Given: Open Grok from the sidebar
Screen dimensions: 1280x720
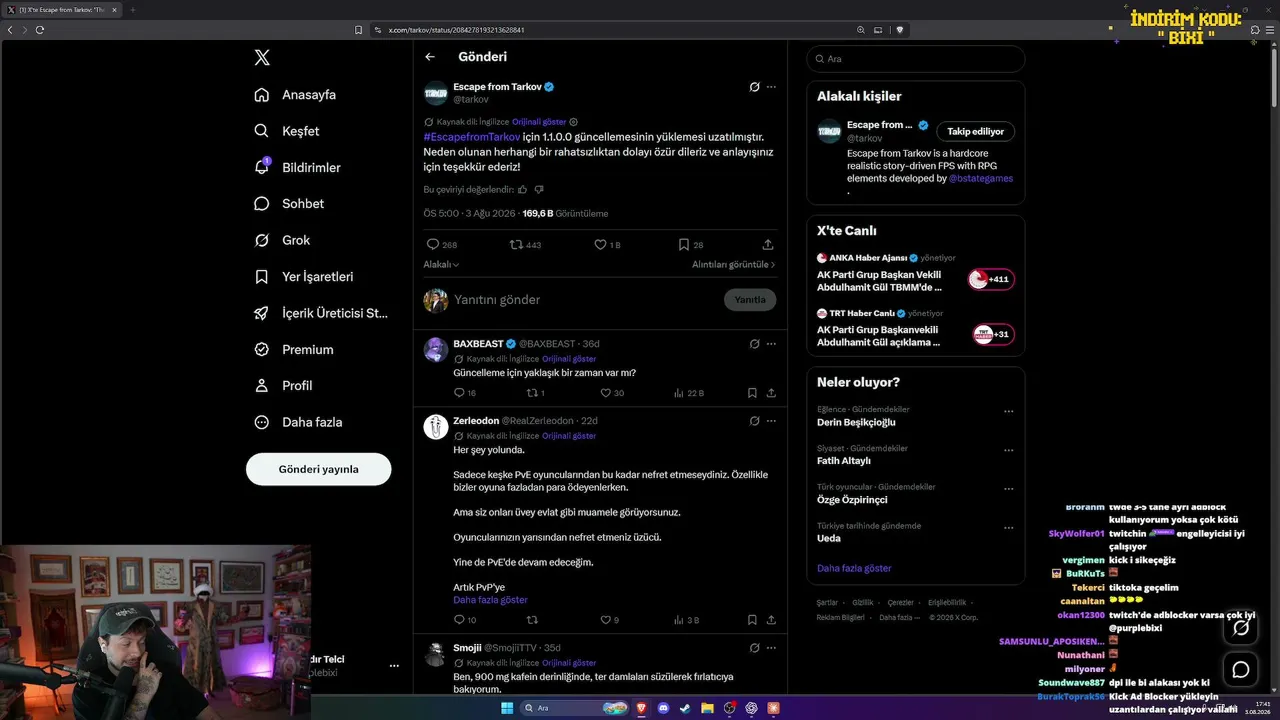Looking at the screenshot, I should pyautogui.click(x=282, y=240).
